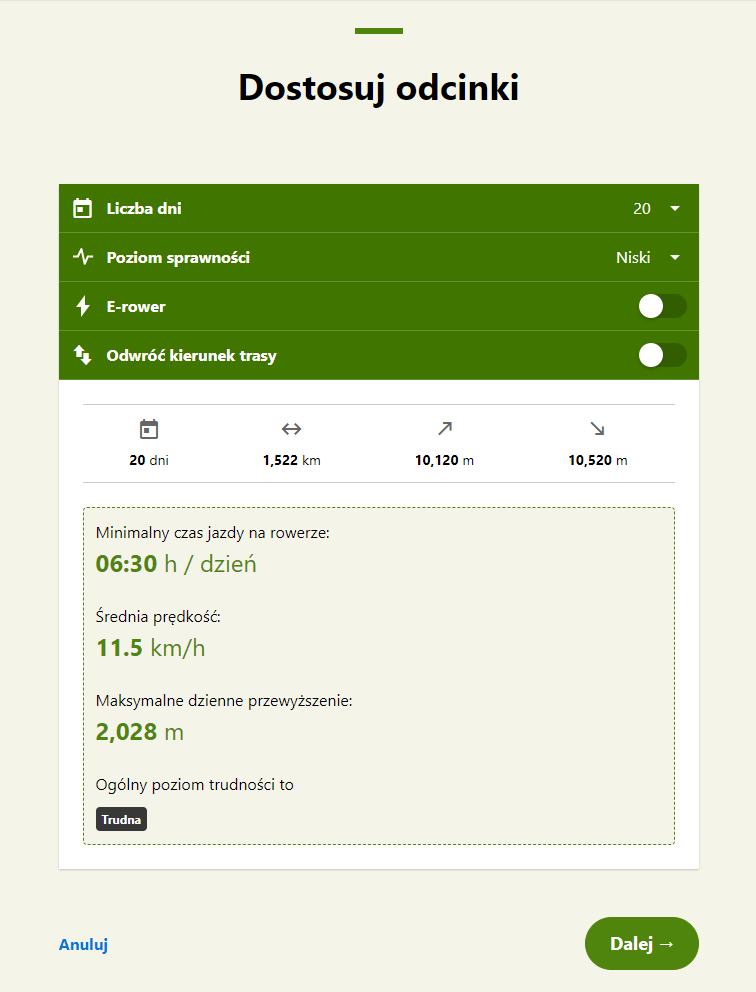Toggle the Odwróć kierunek trasy switch

click(662, 355)
